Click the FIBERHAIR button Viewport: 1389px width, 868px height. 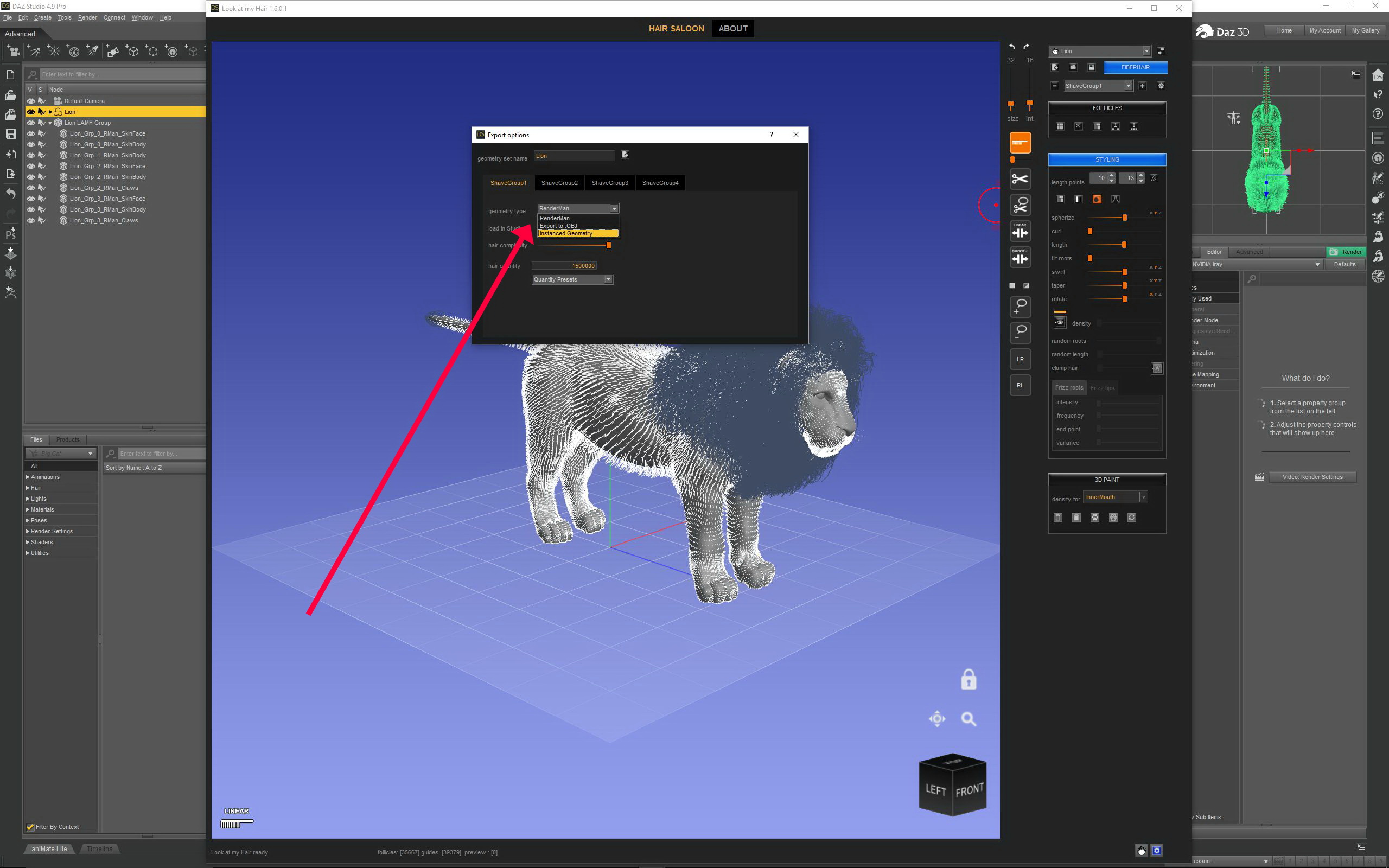click(x=1135, y=67)
